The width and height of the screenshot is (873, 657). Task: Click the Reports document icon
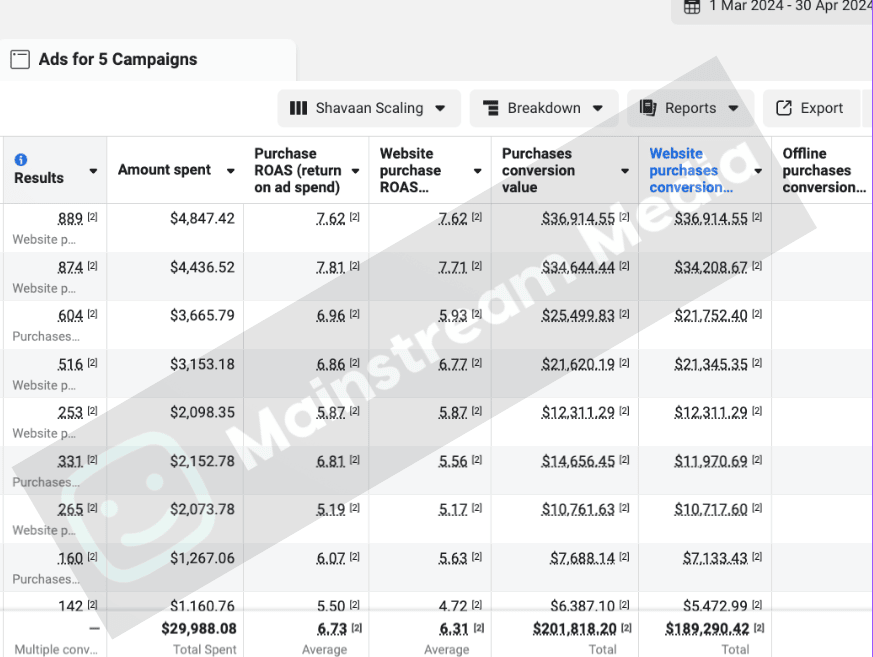pyautogui.click(x=648, y=108)
